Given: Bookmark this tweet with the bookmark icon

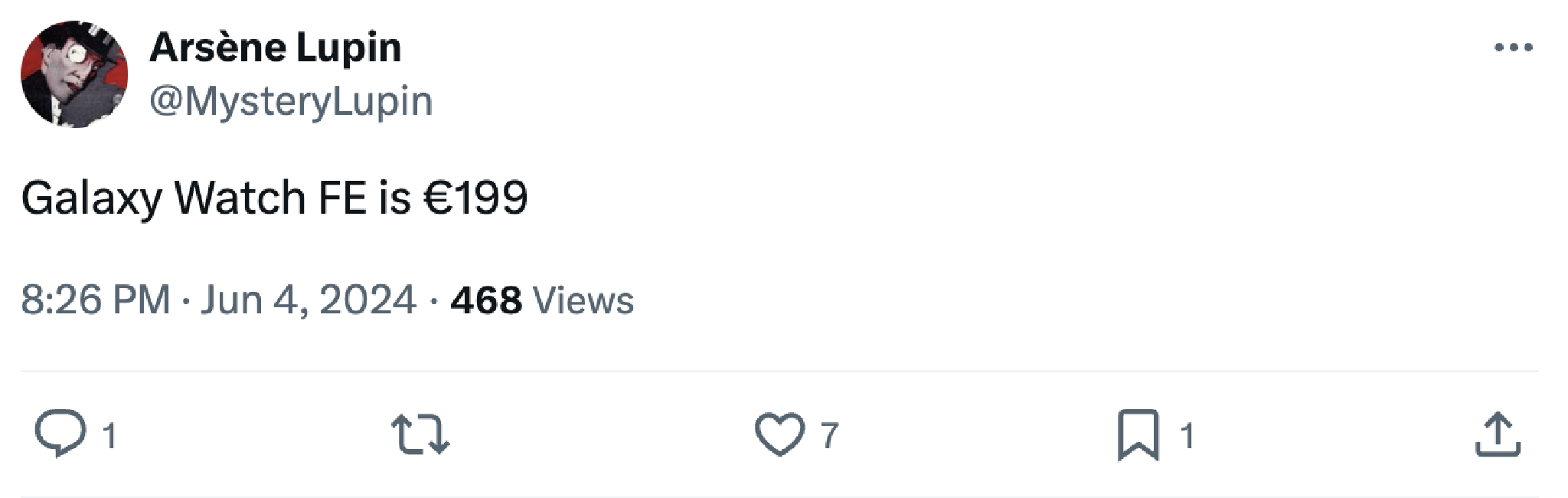Looking at the screenshot, I should [x=1138, y=435].
